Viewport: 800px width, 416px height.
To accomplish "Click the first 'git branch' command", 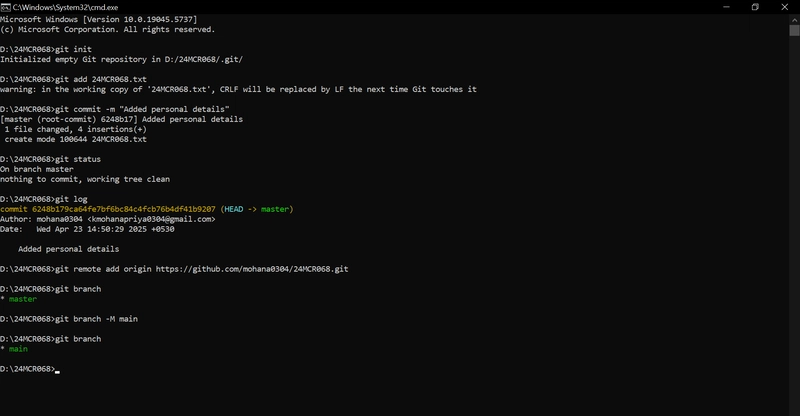I will [x=78, y=289].
